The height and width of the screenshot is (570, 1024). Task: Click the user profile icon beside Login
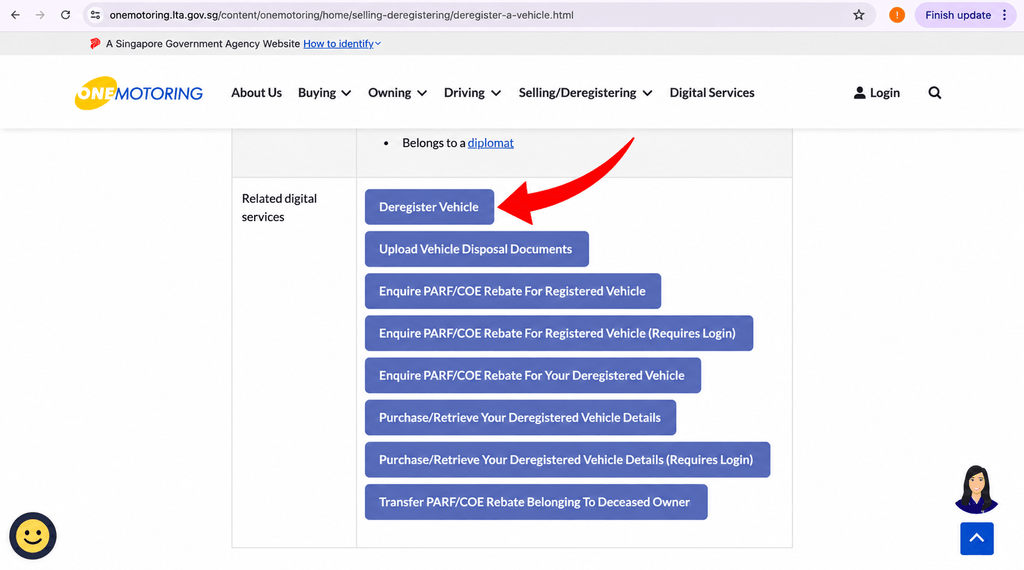859,93
